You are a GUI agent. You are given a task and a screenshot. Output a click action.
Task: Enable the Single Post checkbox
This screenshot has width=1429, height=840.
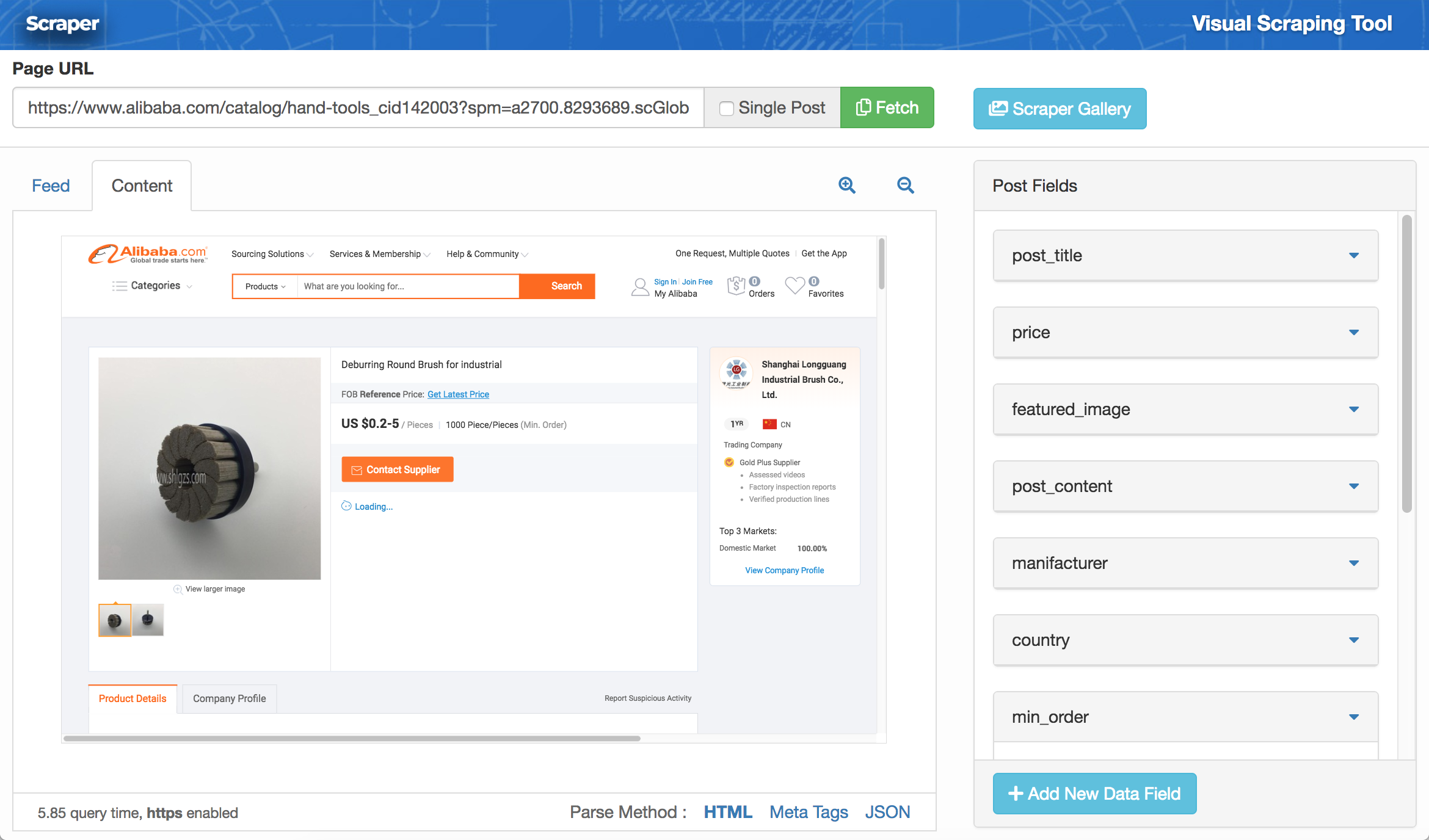726,109
